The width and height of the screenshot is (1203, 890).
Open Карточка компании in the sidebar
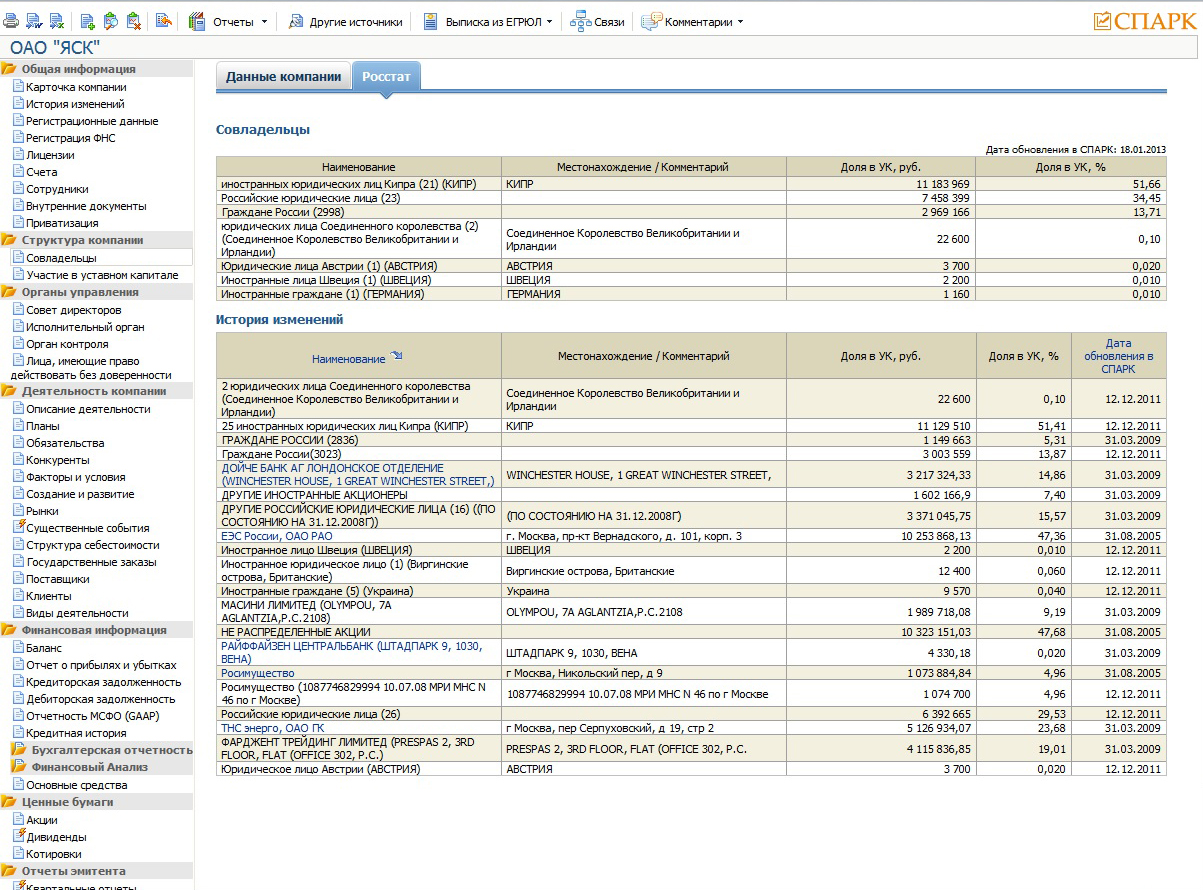coord(76,87)
